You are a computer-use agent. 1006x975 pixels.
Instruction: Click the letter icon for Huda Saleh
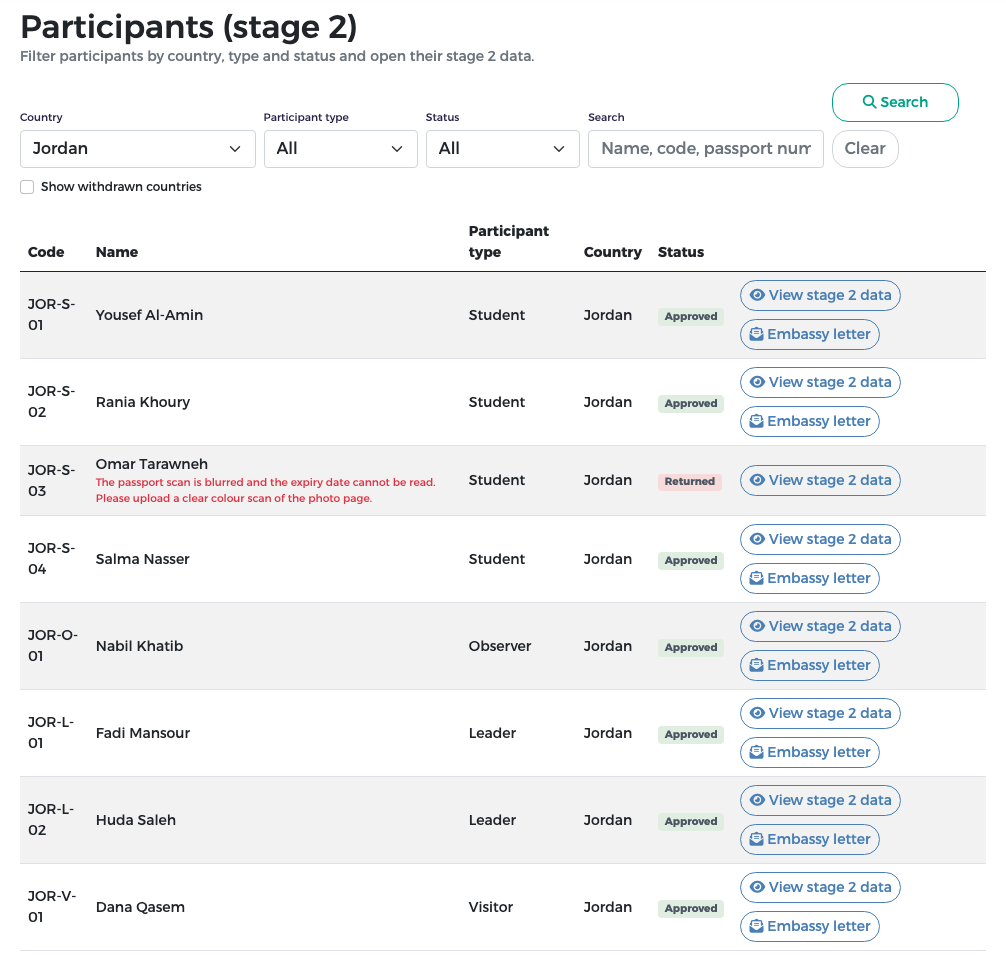pyautogui.click(x=756, y=840)
